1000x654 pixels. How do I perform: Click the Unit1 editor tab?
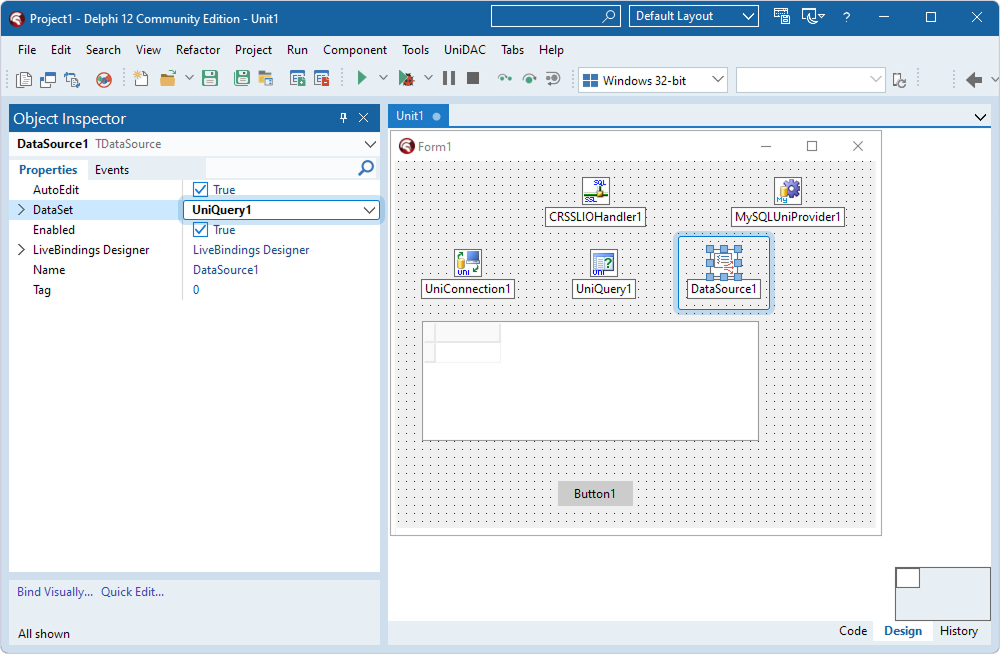pos(418,116)
